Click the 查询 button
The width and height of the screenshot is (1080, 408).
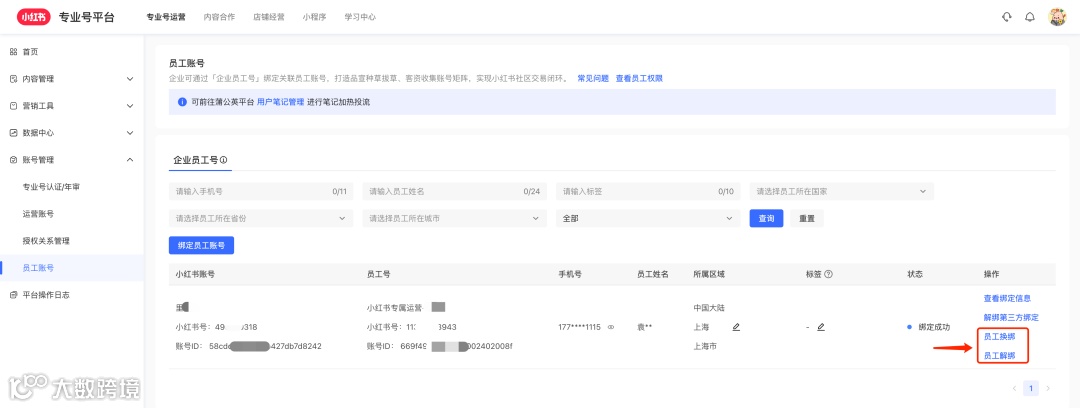pyautogui.click(x=767, y=218)
